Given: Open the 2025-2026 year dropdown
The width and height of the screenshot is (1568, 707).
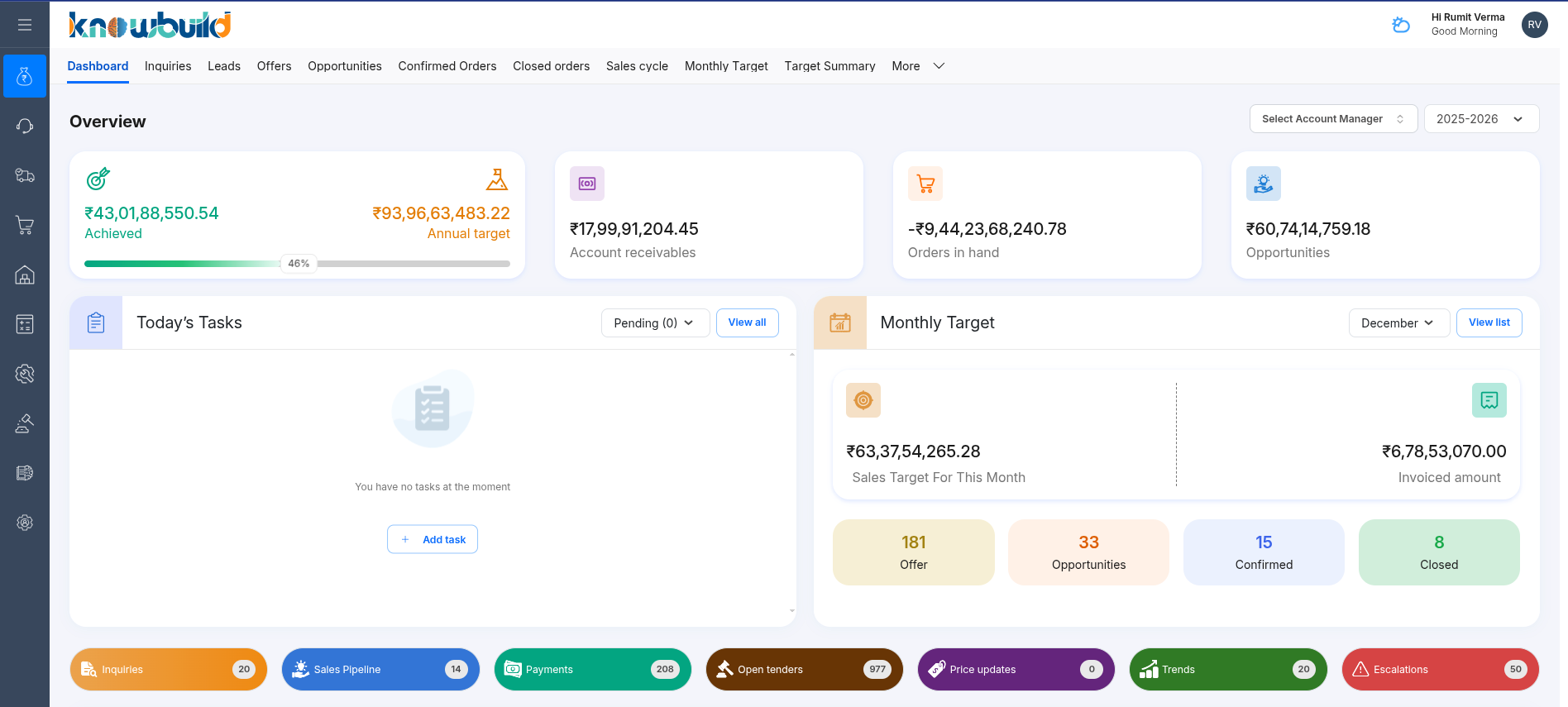Looking at the screenshot, I should (x=1480, y=119).
